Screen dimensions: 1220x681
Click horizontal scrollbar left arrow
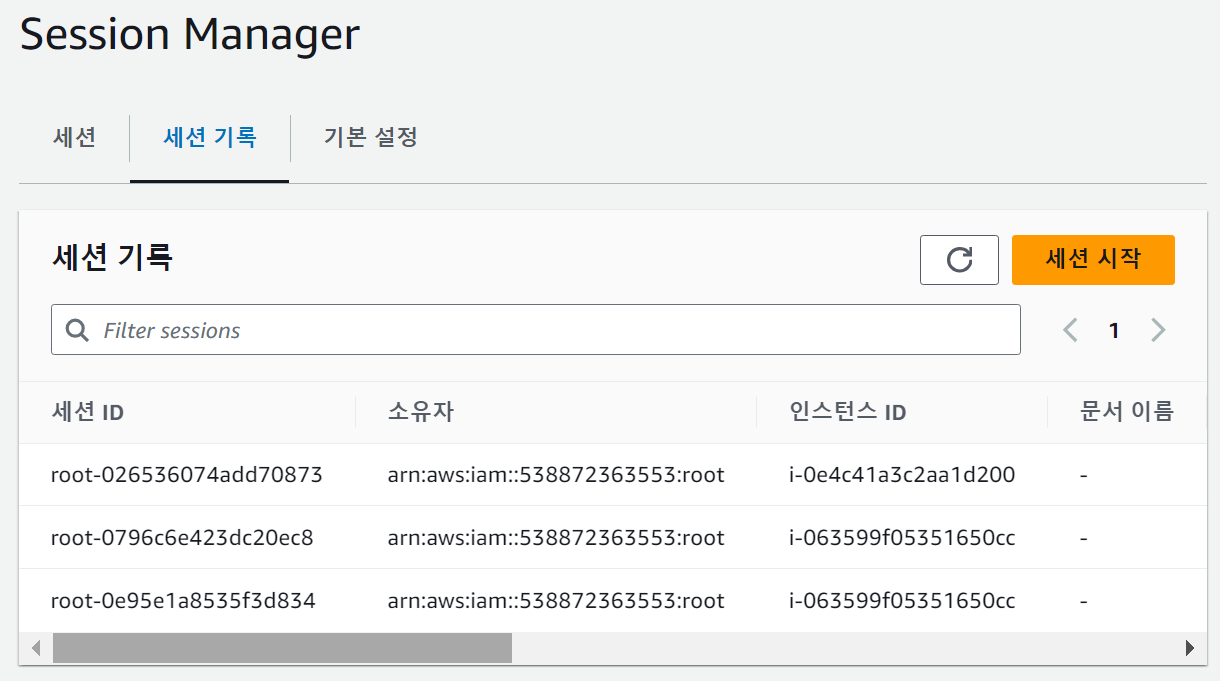[36, 648]
